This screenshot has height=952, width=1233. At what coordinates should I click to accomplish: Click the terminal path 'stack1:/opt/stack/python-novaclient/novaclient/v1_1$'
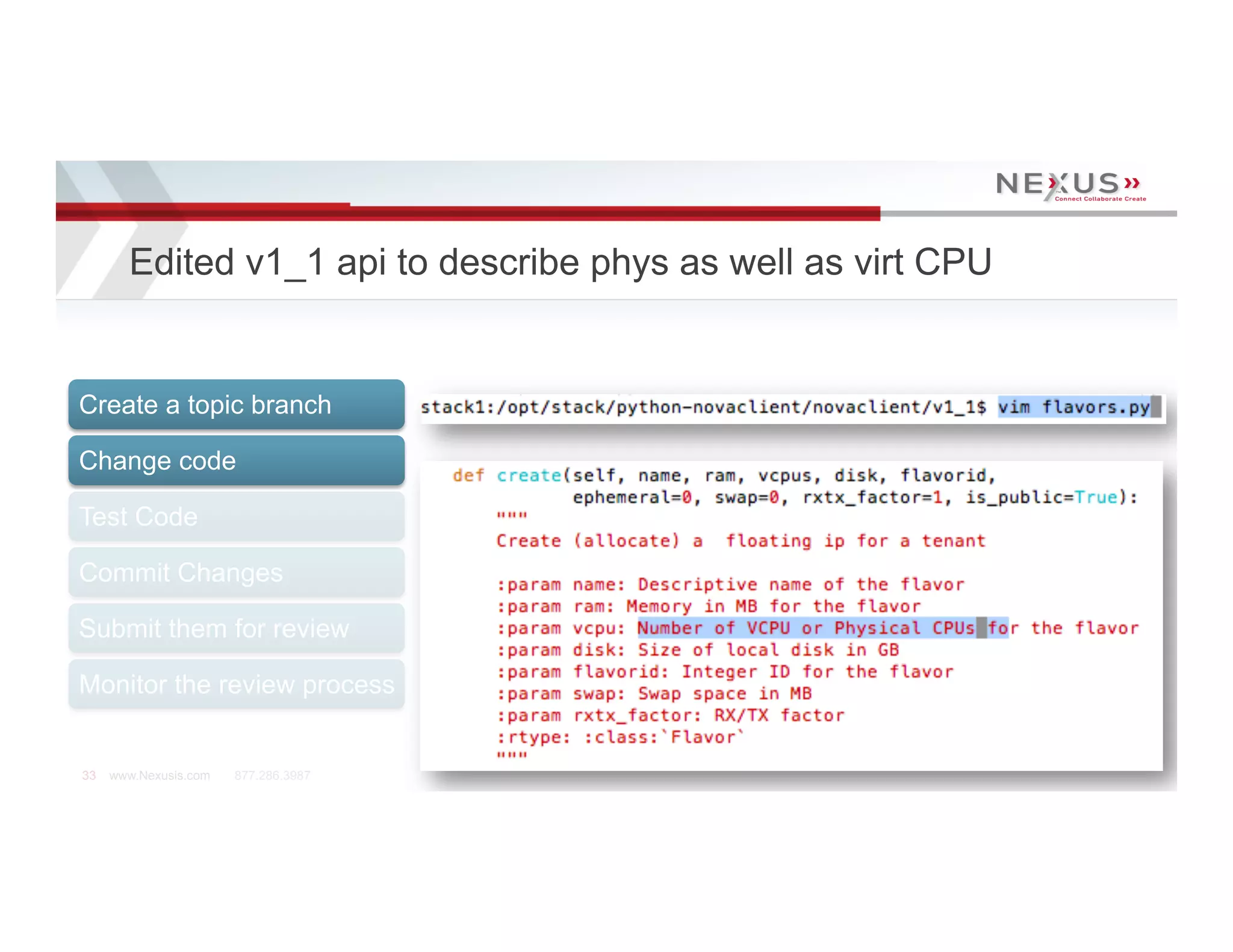(x=703, y=407)
